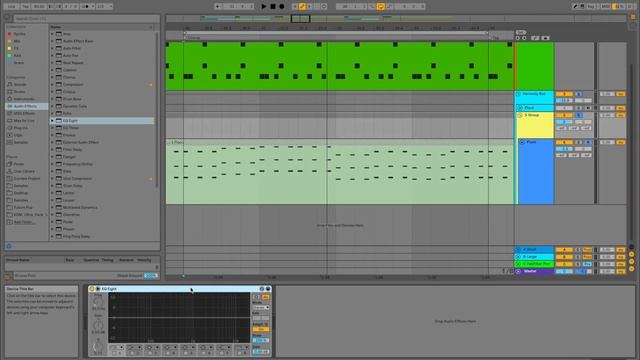This screenshot has height=360, width=640.
Task: Solo the Piano track
Action: 578,142
